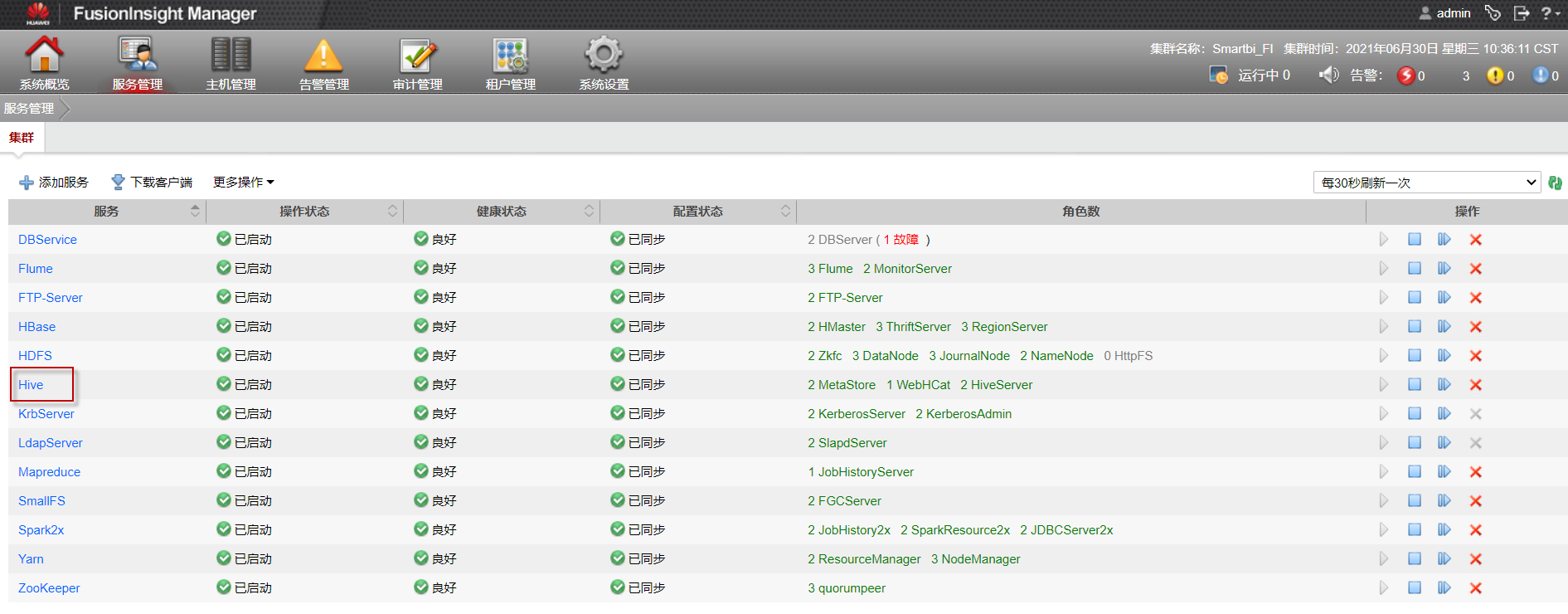The image size is (1568, 614).
Task: Stop the HBase service
Action: [x=1415, y=327]
